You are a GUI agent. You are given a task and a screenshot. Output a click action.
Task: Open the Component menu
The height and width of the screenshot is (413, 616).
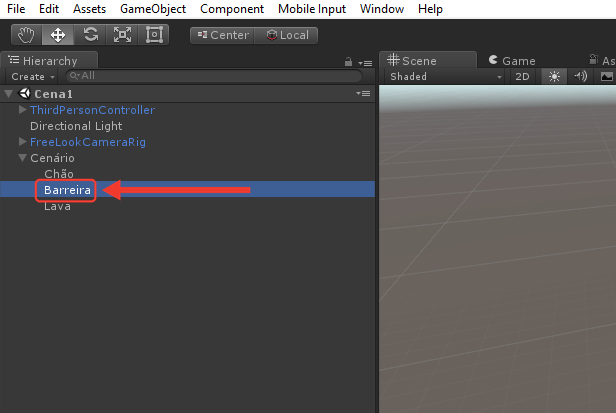pyautogui.click(x=232, y=9)
